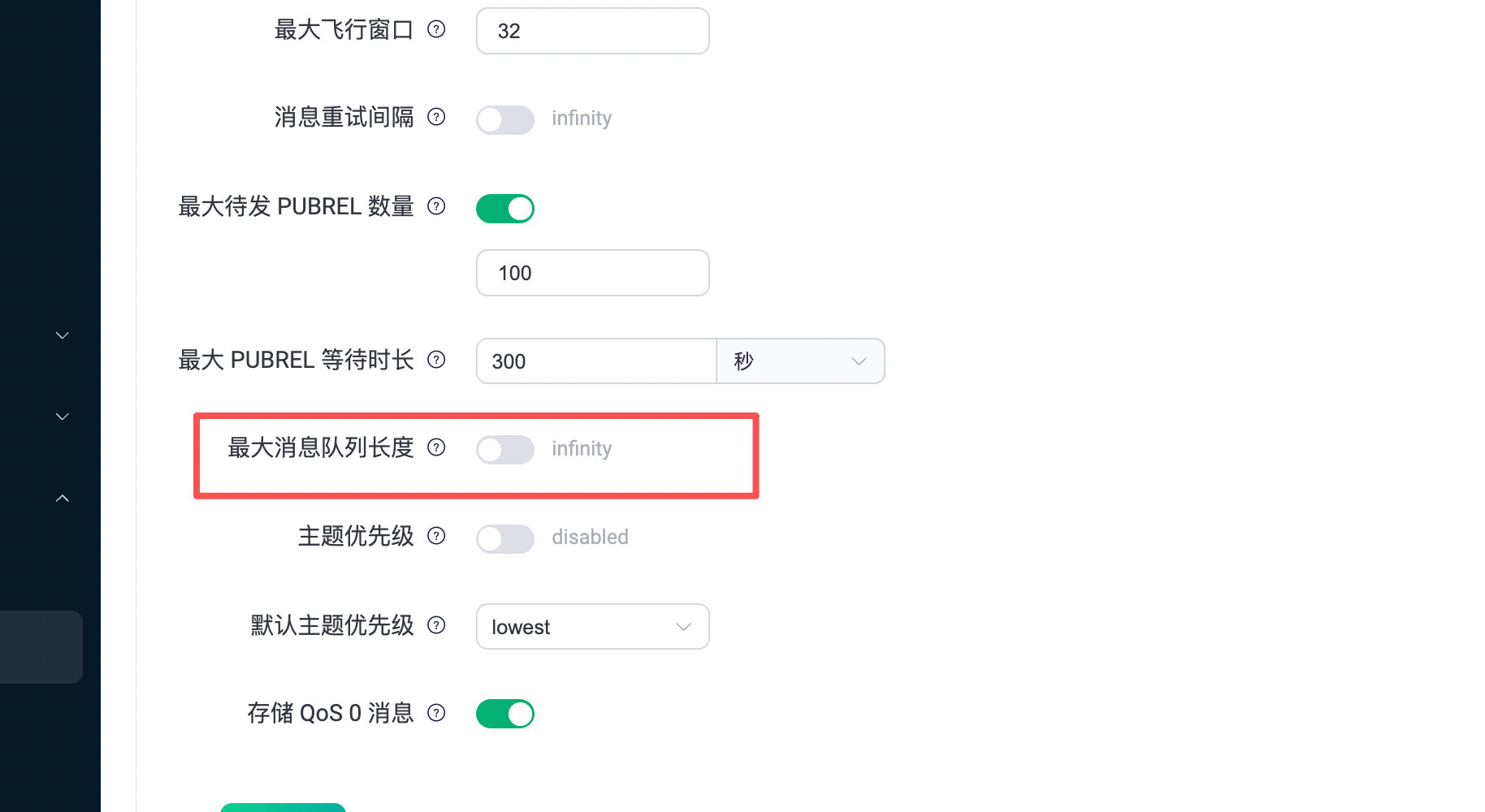Click the PUBREL wait duration field 300
This screenshot has height=812, width=1485.
[596, 361]
